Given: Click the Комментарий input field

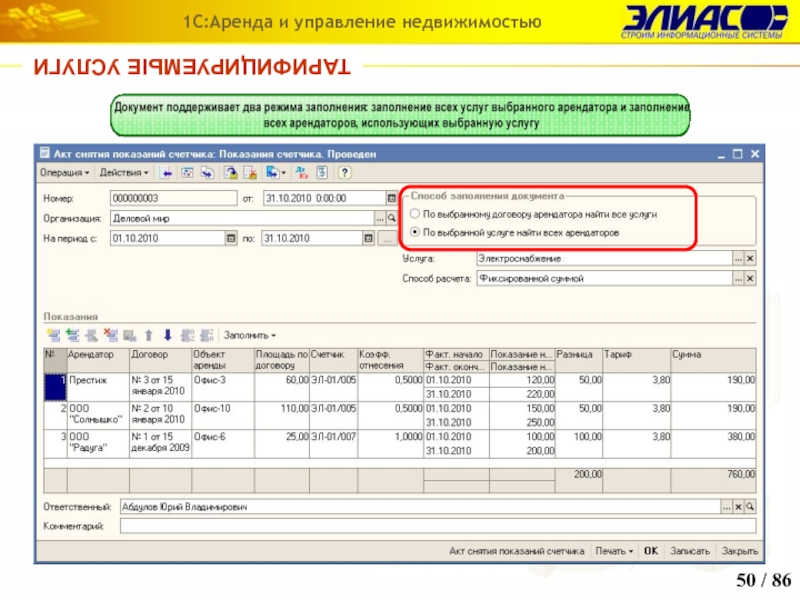Looking at the screenshot, I should tap(438, 526).
